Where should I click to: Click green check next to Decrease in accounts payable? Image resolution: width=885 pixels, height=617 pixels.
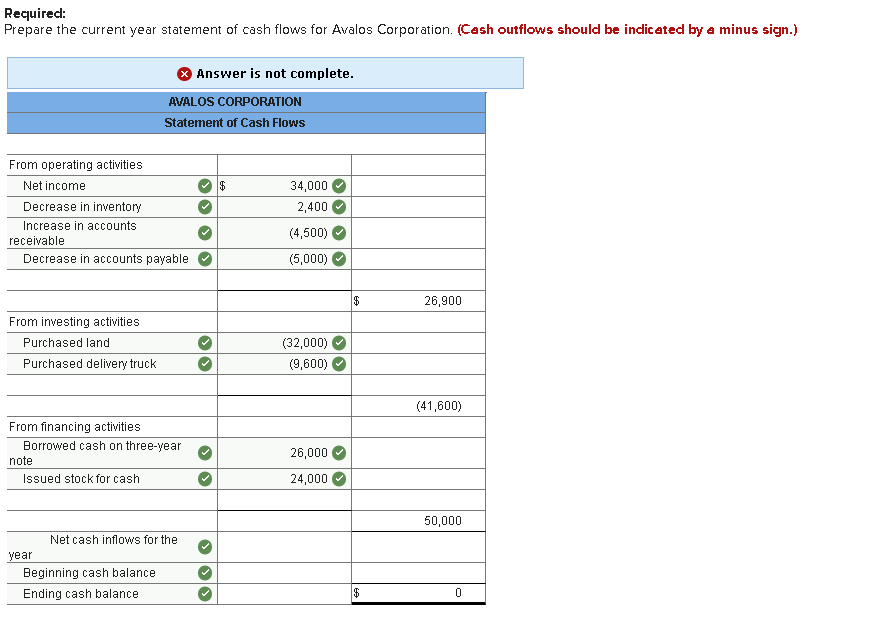pyautogui.click(x=205, y=259)
